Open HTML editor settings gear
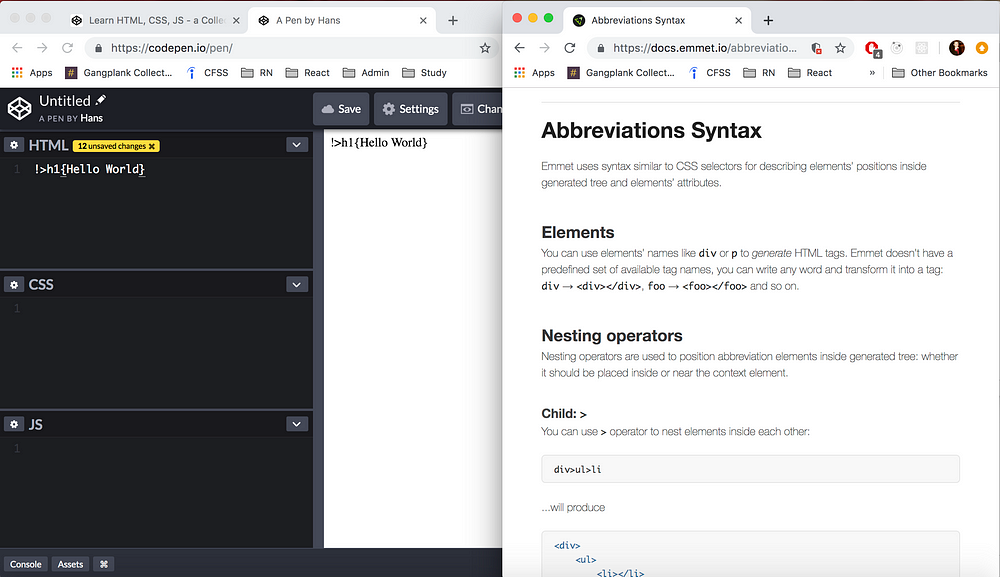This screenshot has width=1000, height=577. [x=13, y=145]
